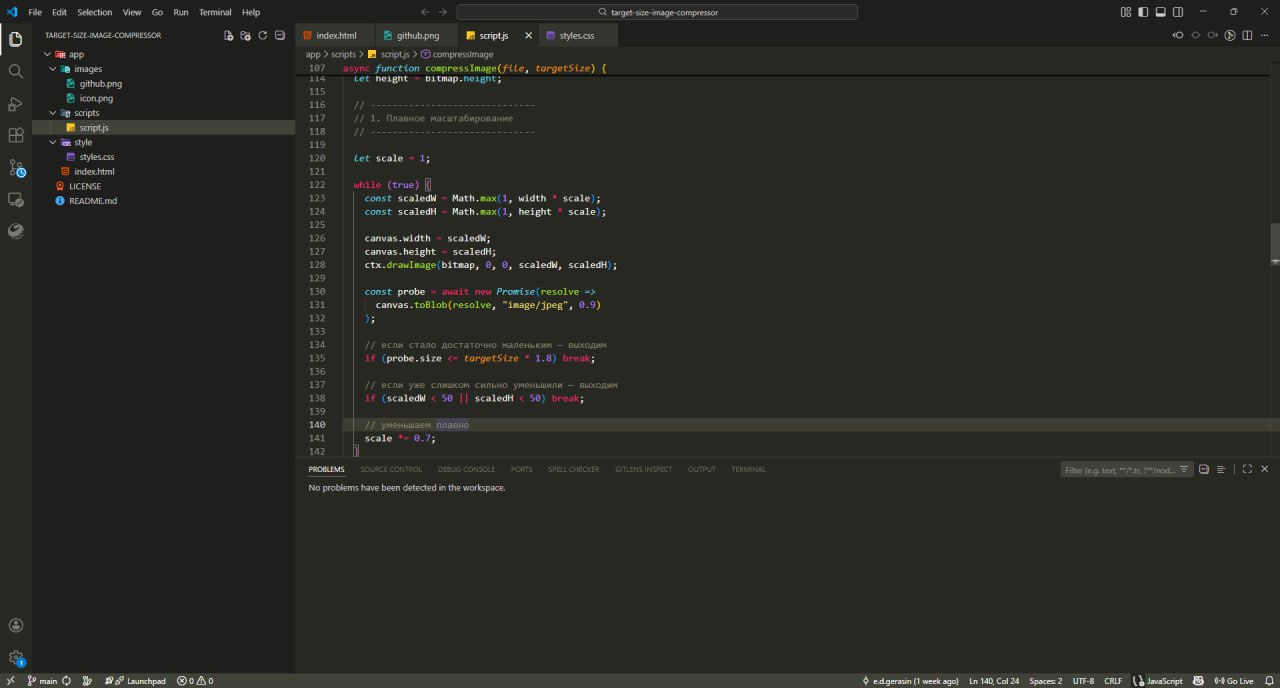Toggle the bottom panel layout button

(1163, 12)
